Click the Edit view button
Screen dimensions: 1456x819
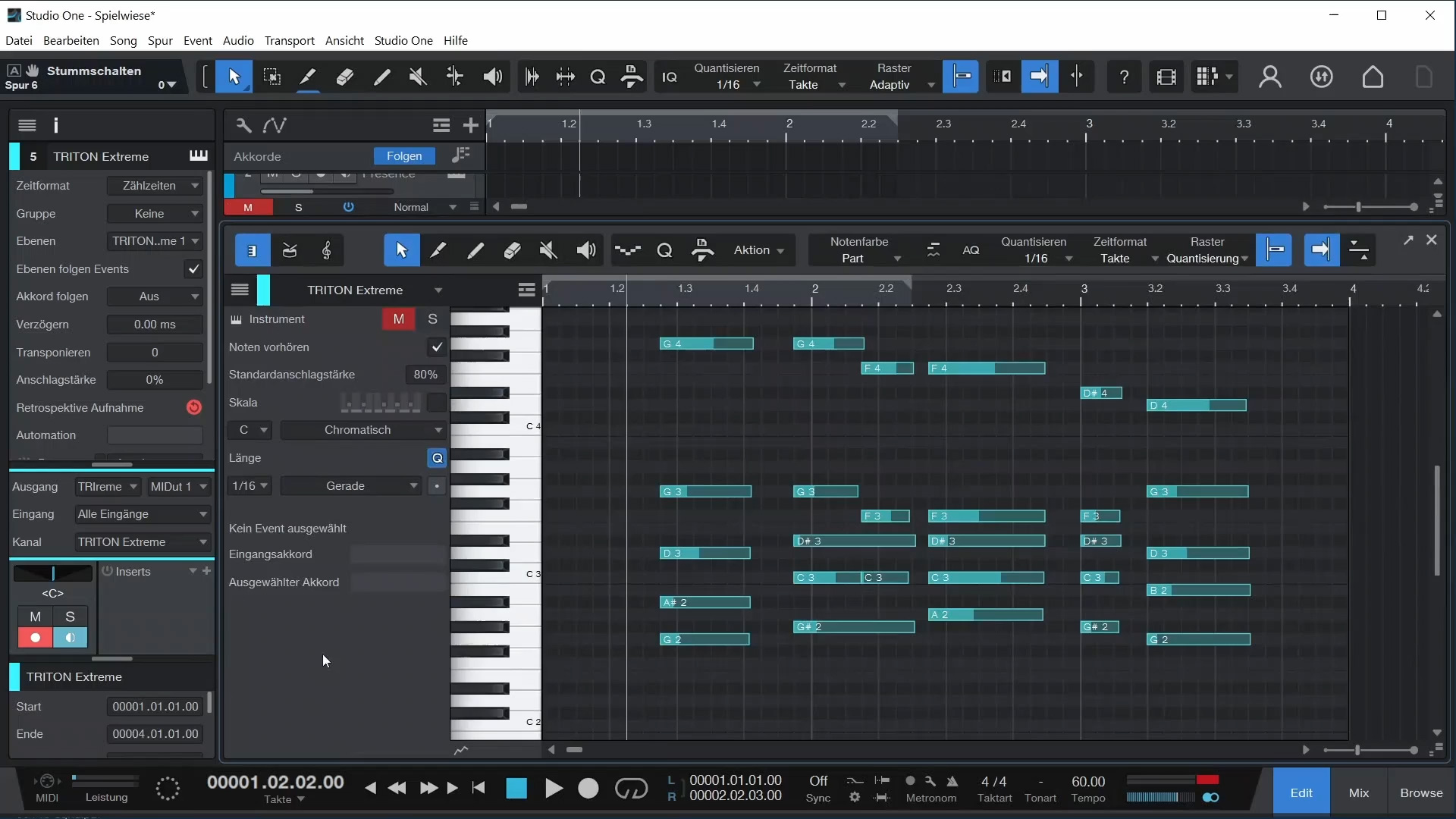(x=1301, y=792)
